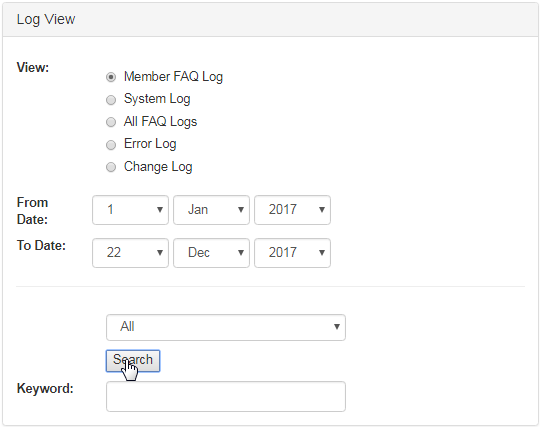Viewport: 540px width, 427px height.
Task: Open the From Date month dropdown showing Jan
Action: 211,210
